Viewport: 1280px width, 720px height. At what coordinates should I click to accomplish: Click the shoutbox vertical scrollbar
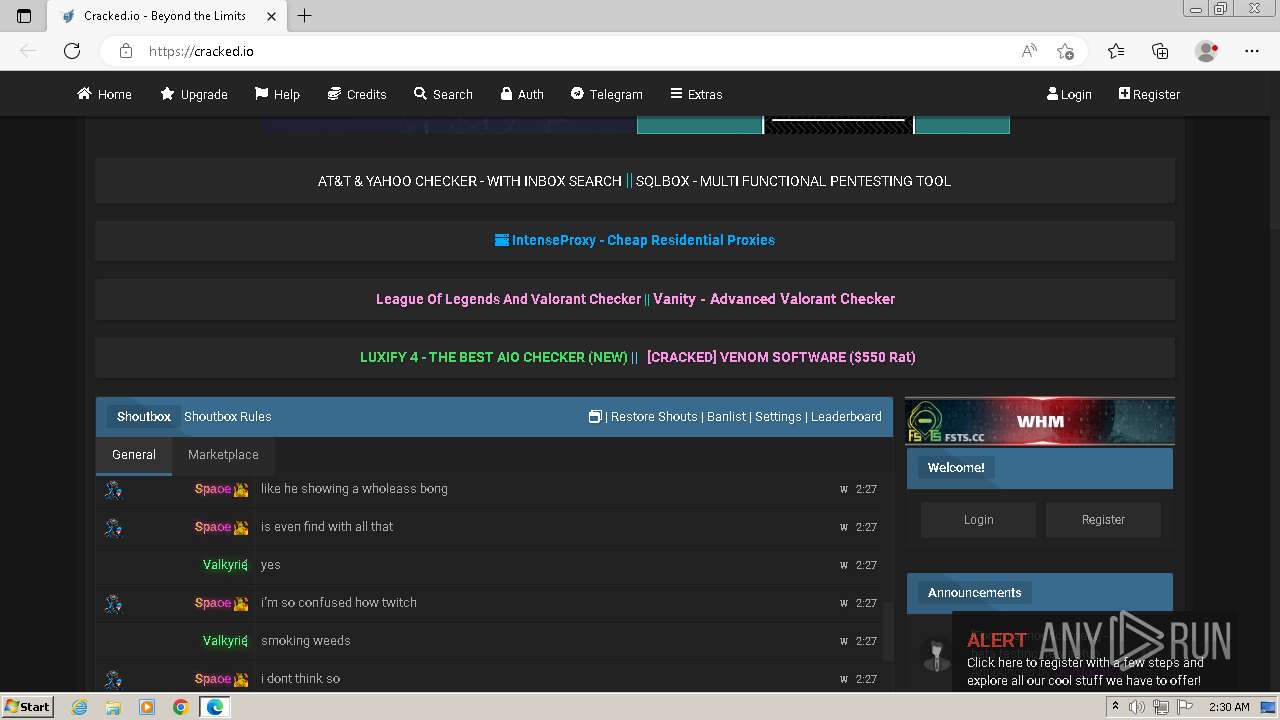tap(887, 631)
